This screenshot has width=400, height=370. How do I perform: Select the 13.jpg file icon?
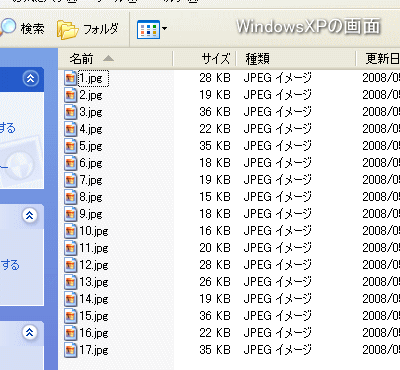click(x=70, y=282)
